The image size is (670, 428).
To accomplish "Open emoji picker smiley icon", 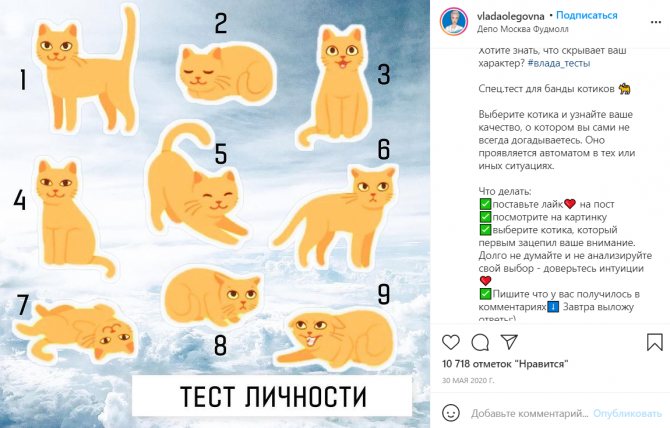I will (x=451, y=413).
